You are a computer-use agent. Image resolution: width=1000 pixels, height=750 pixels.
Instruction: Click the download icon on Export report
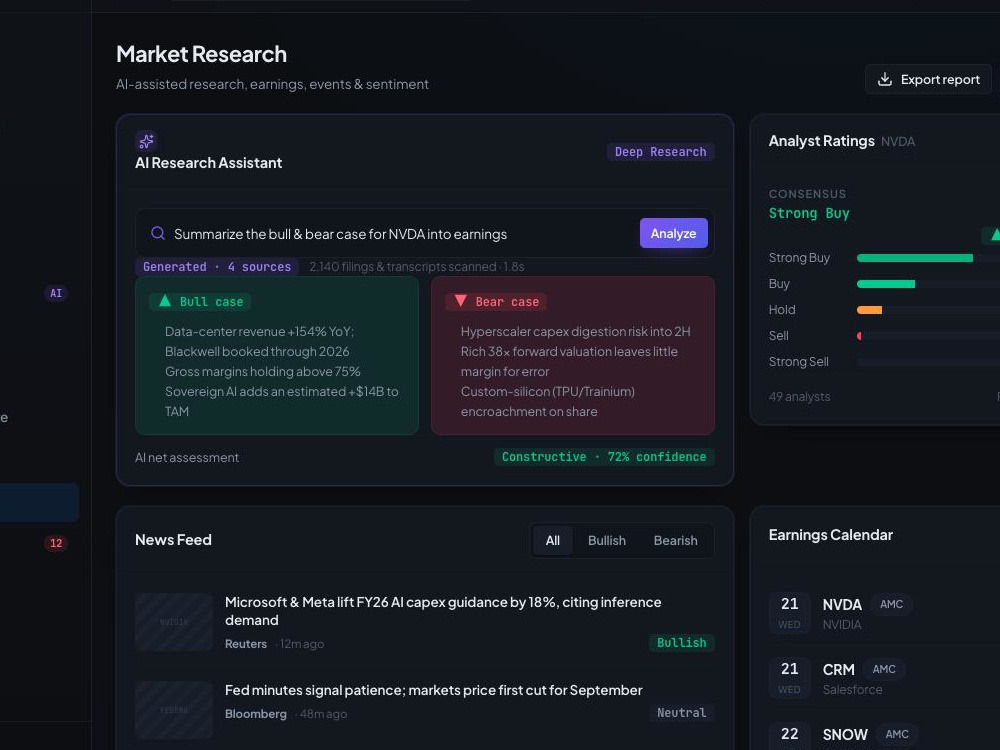point(885,79)
